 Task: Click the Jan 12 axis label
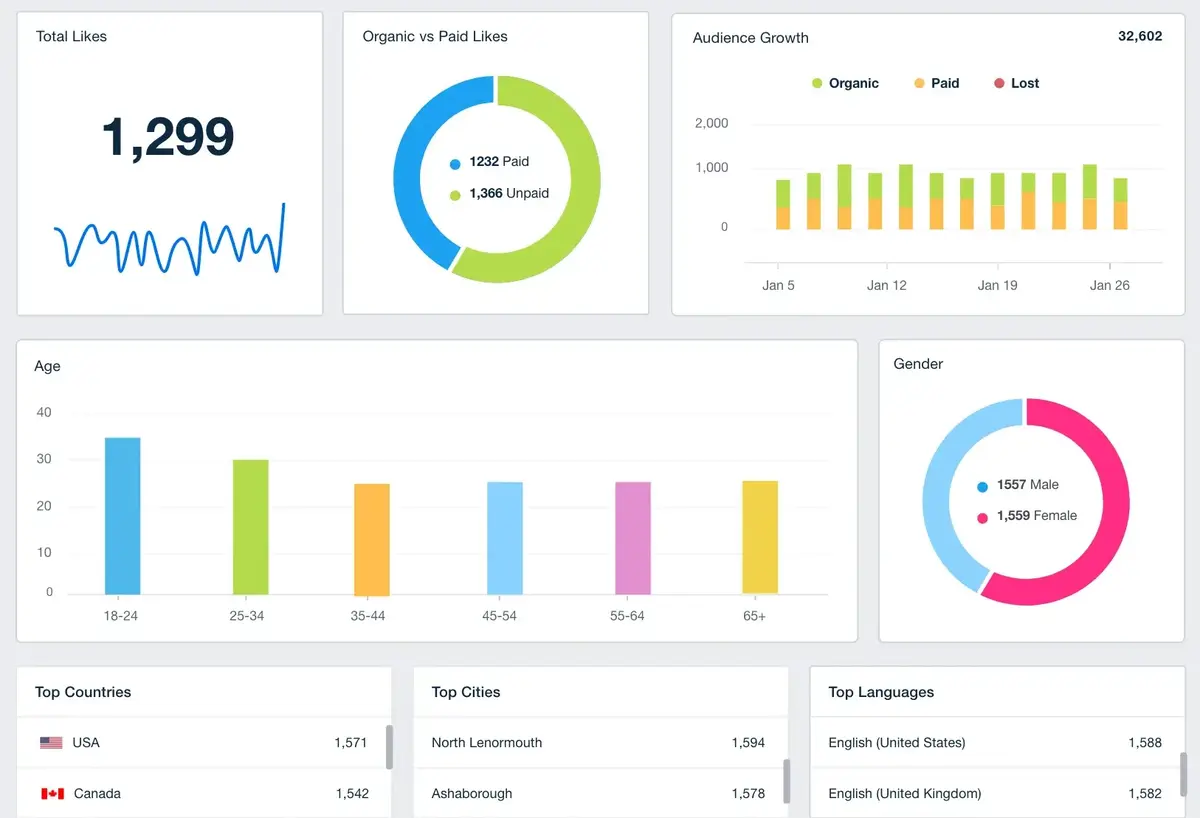coord(887,285)
